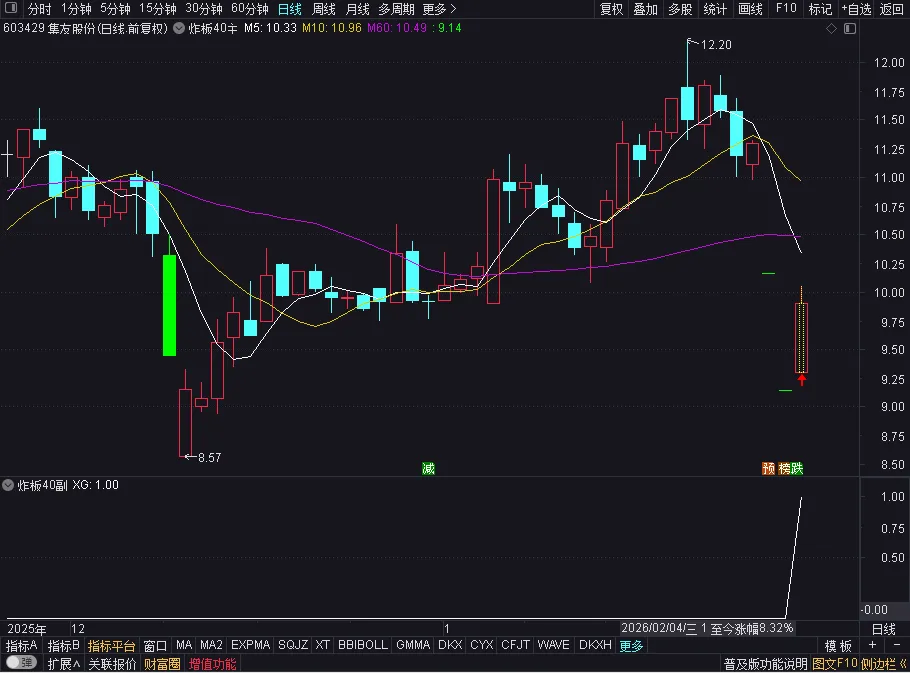Select the 1分钟 period
Screen dimensions: 910x674
[76, 9]
